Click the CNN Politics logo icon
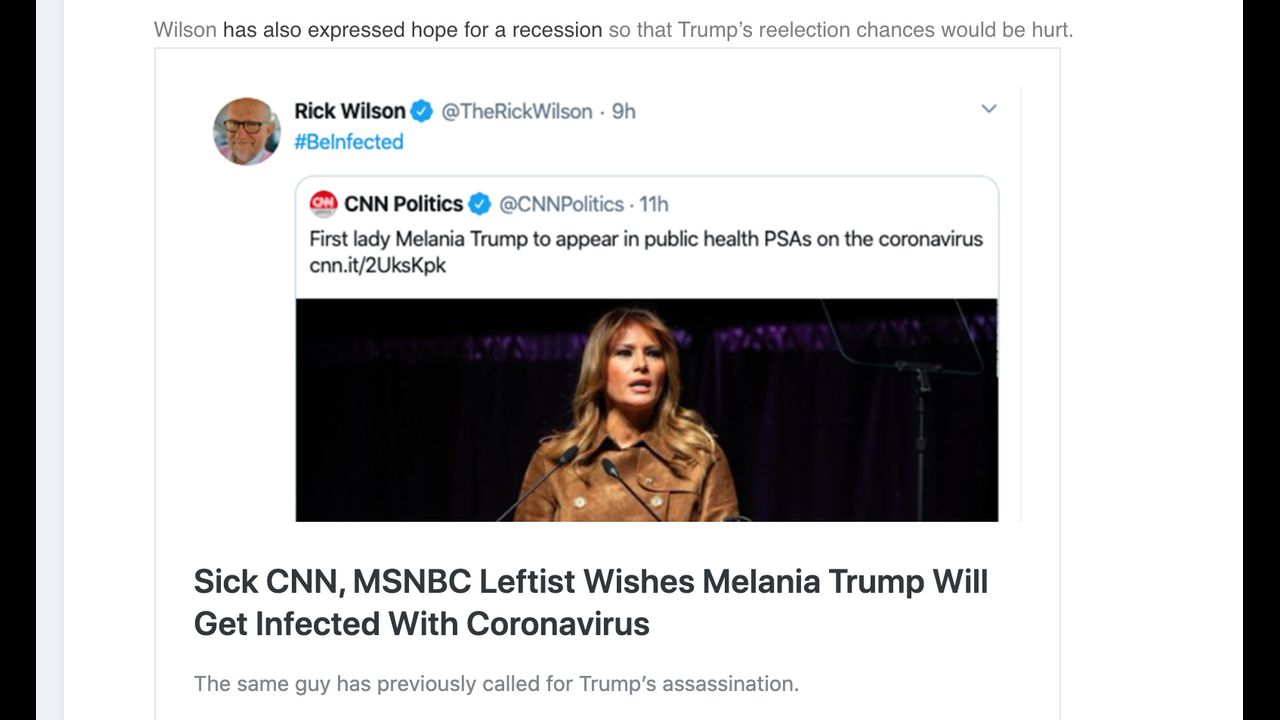Screen dimensions: 1280x720 [x=323, y=204]
